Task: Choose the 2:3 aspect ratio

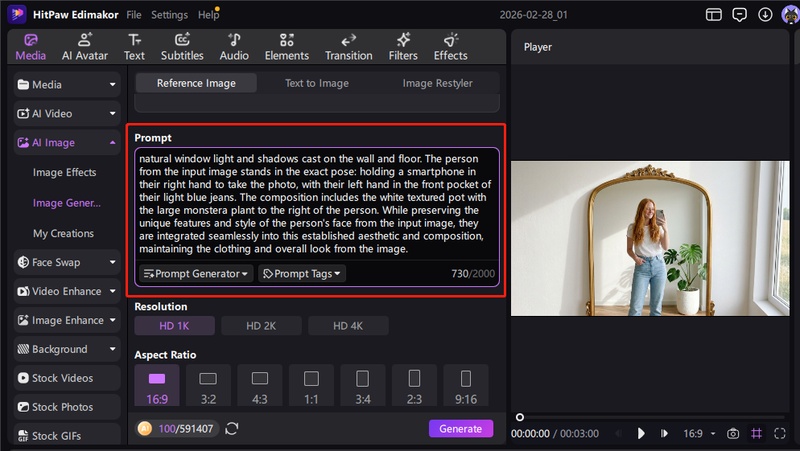Action: (x=414, y=386)
